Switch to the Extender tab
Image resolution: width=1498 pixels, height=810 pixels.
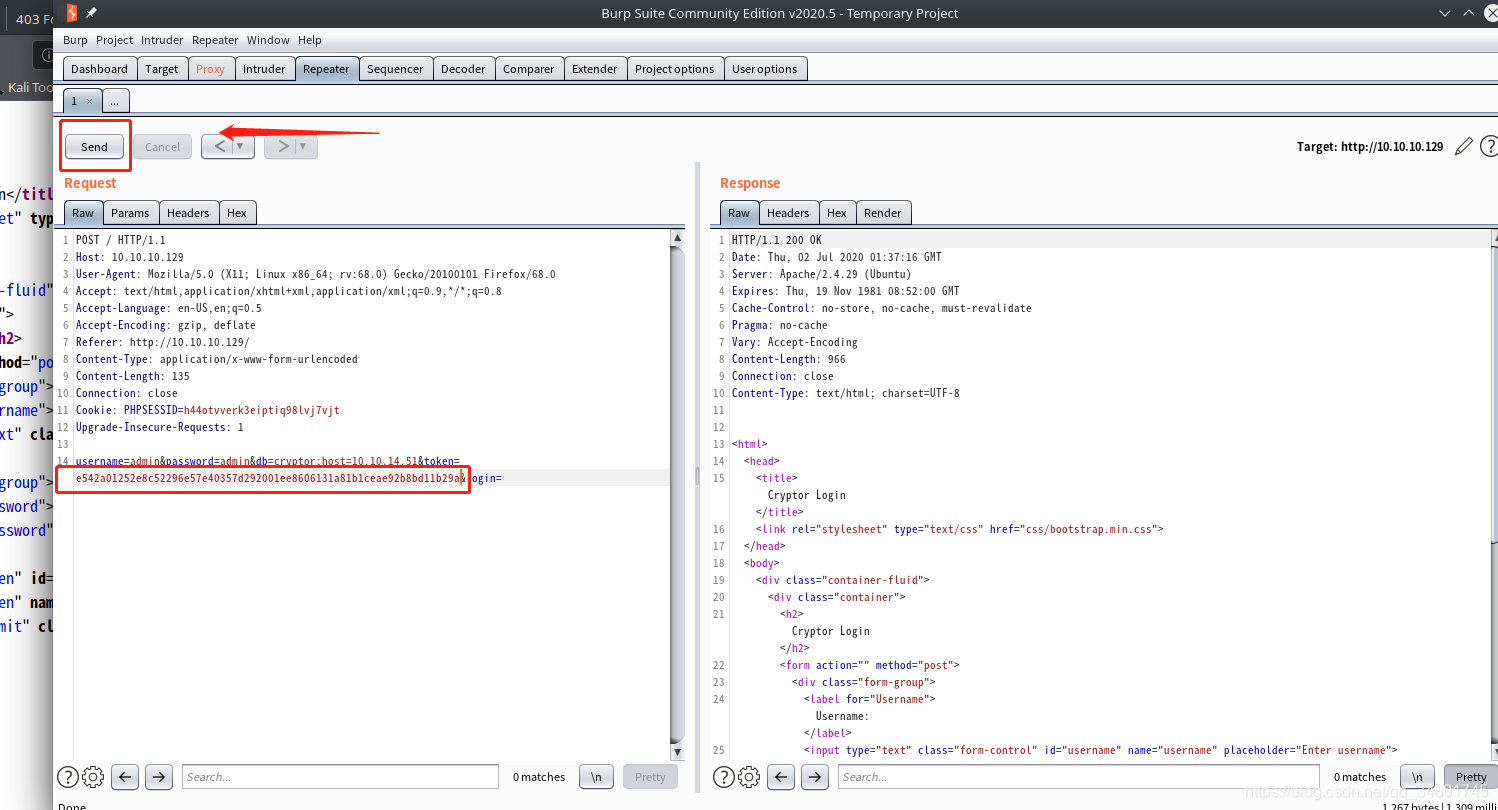click(595, 69)
